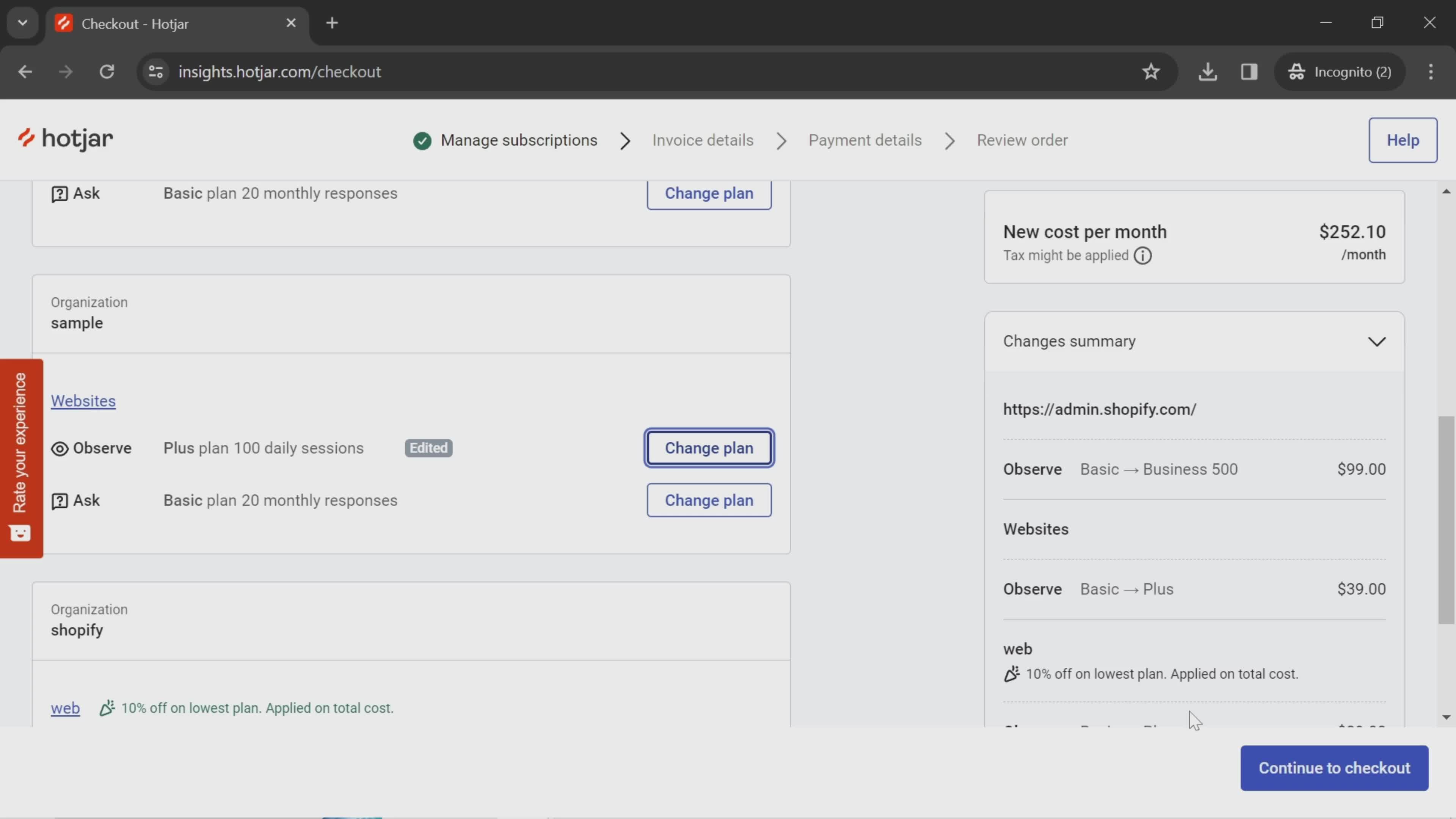
Task: Click the discount flame icon next to web
Action: 106,707
